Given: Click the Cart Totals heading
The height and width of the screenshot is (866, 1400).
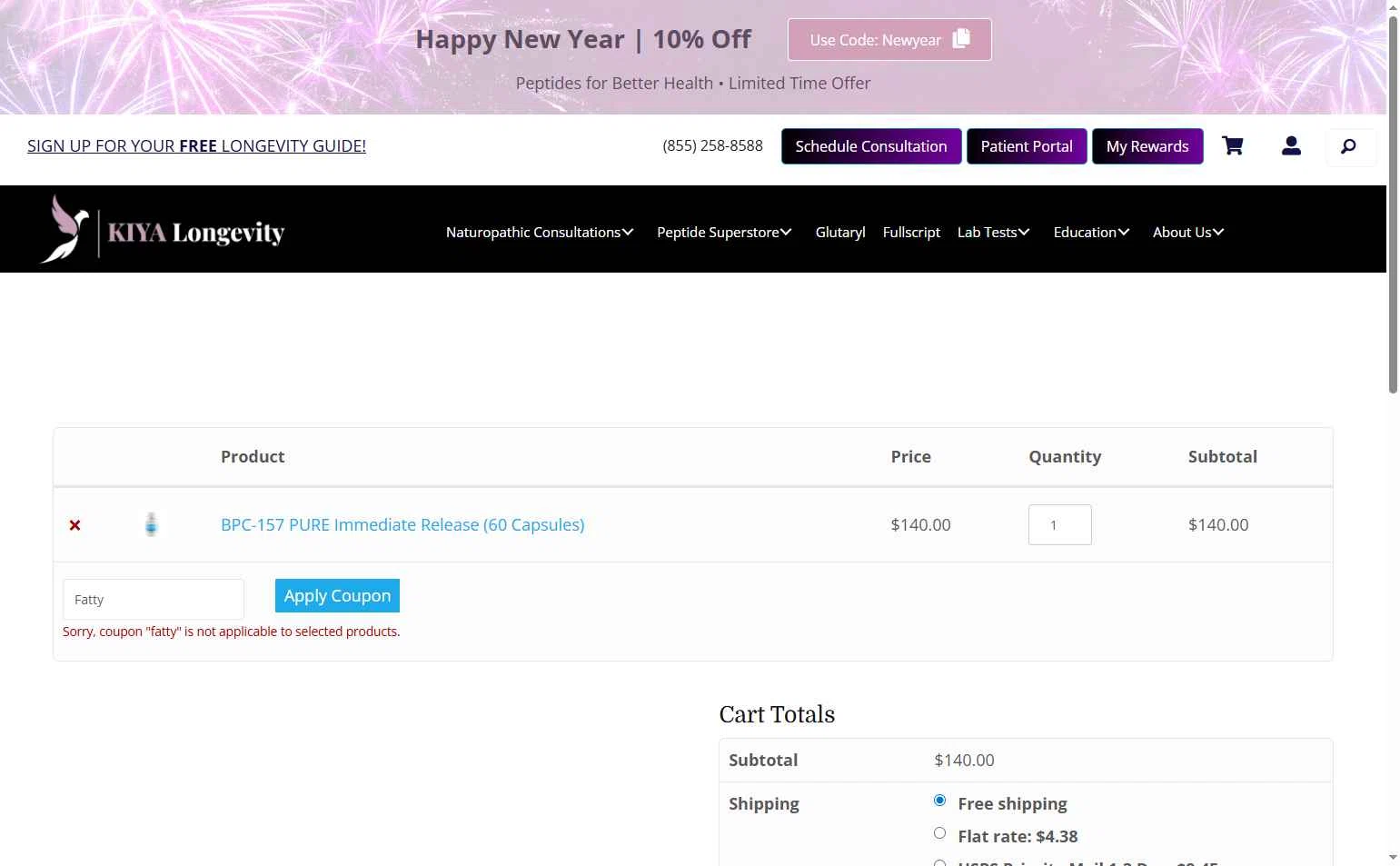Looking at the screenshot, I should (x=777, y=715).
